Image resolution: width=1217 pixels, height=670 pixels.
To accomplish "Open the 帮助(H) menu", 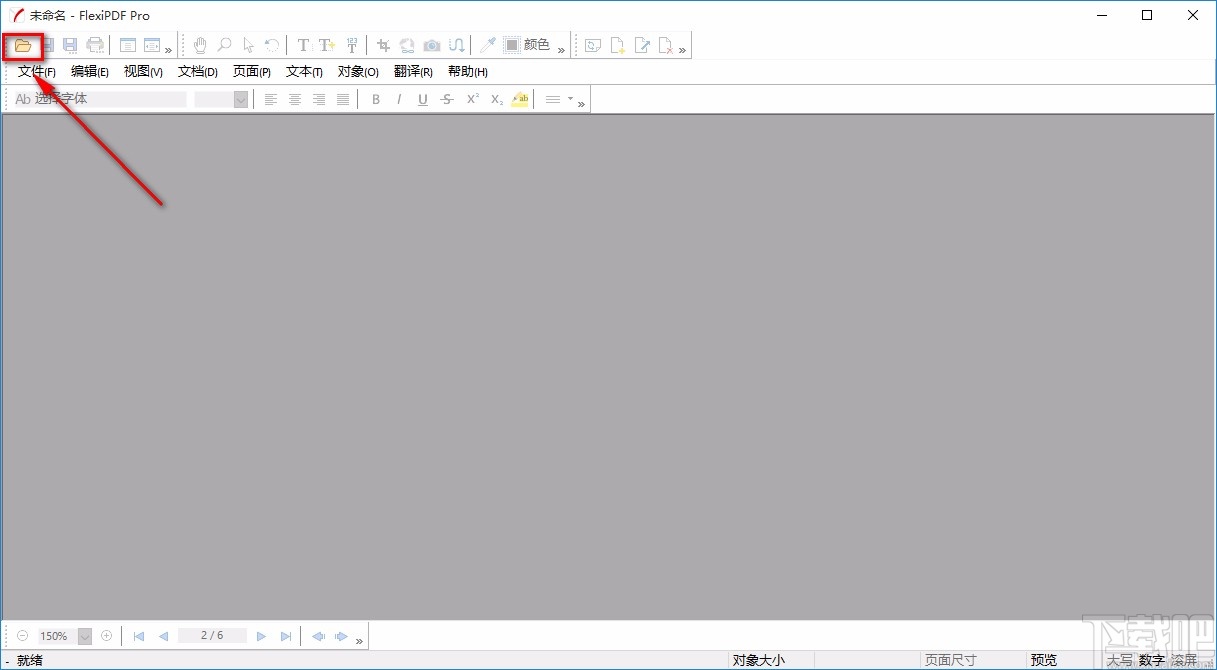I will (466, 71).
